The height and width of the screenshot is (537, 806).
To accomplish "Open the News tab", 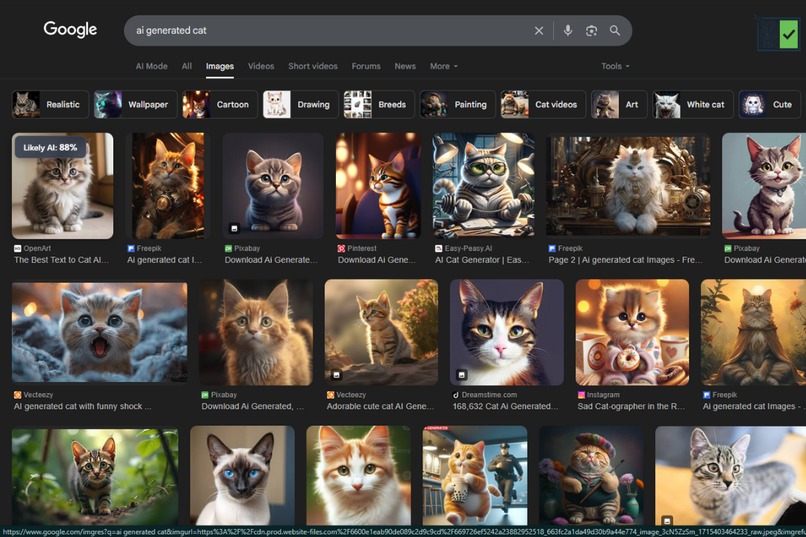I will (x=405, y=66).
